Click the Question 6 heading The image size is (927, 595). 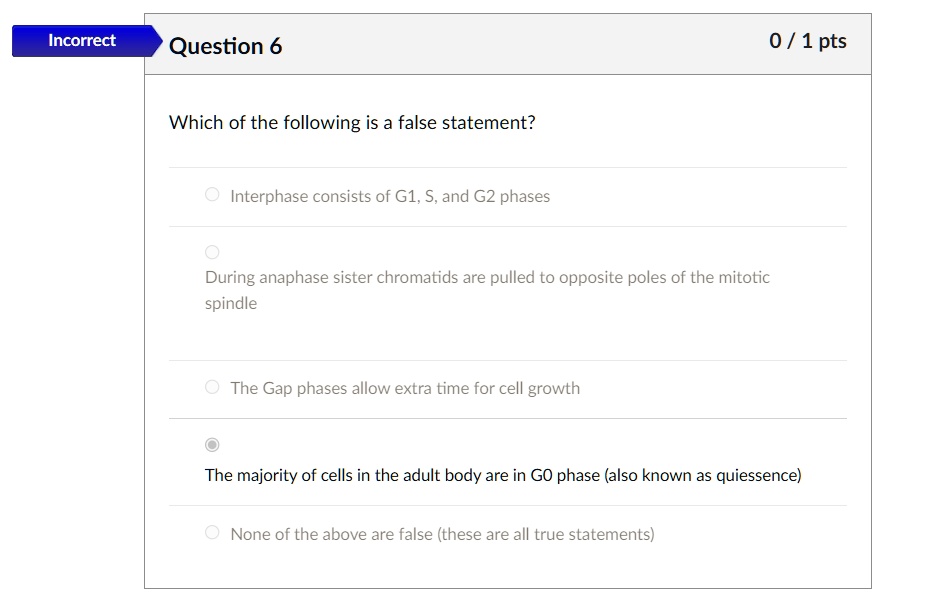(225, 46)
